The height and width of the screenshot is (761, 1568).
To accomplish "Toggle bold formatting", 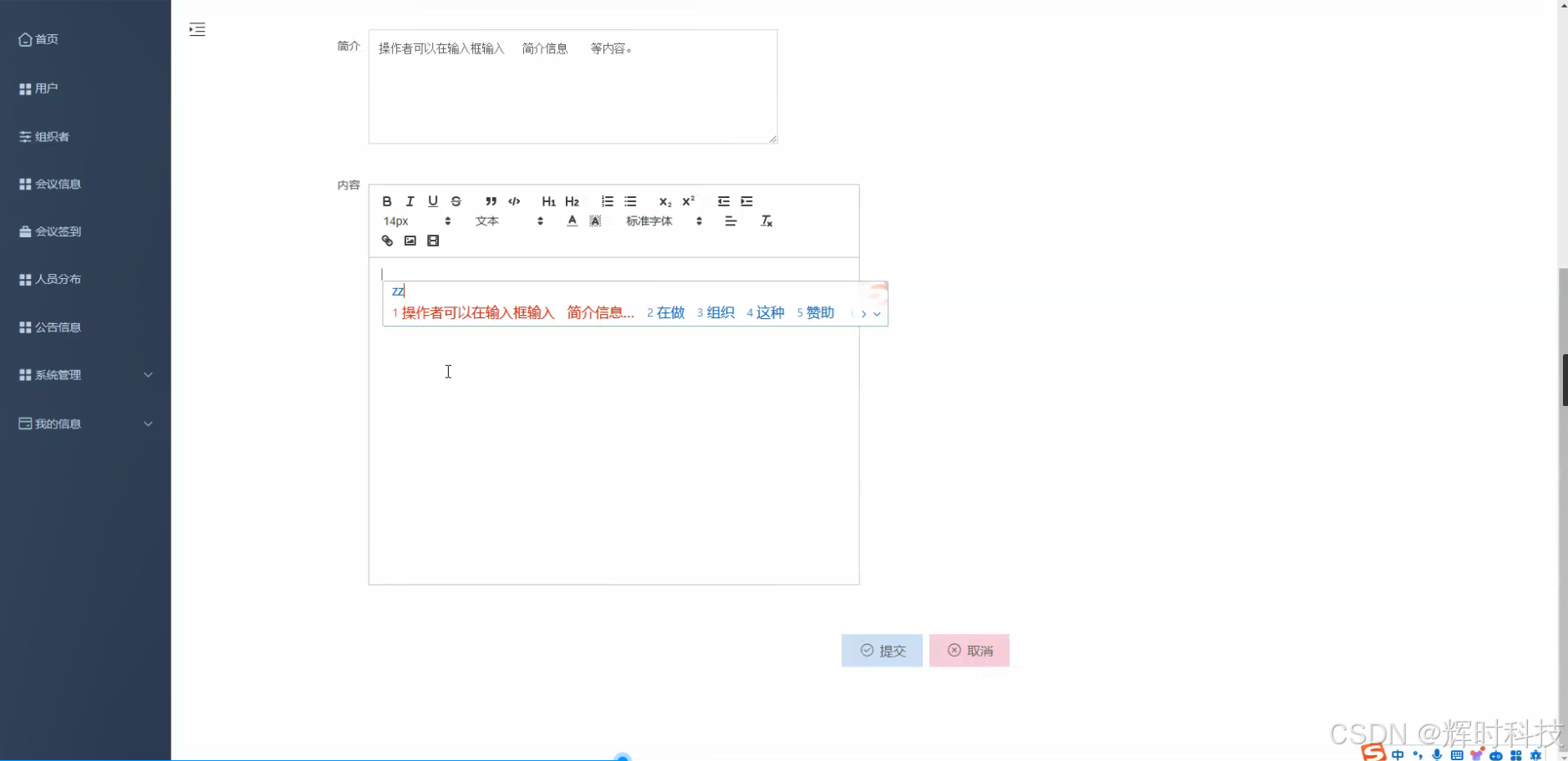I will click(386, 201).
